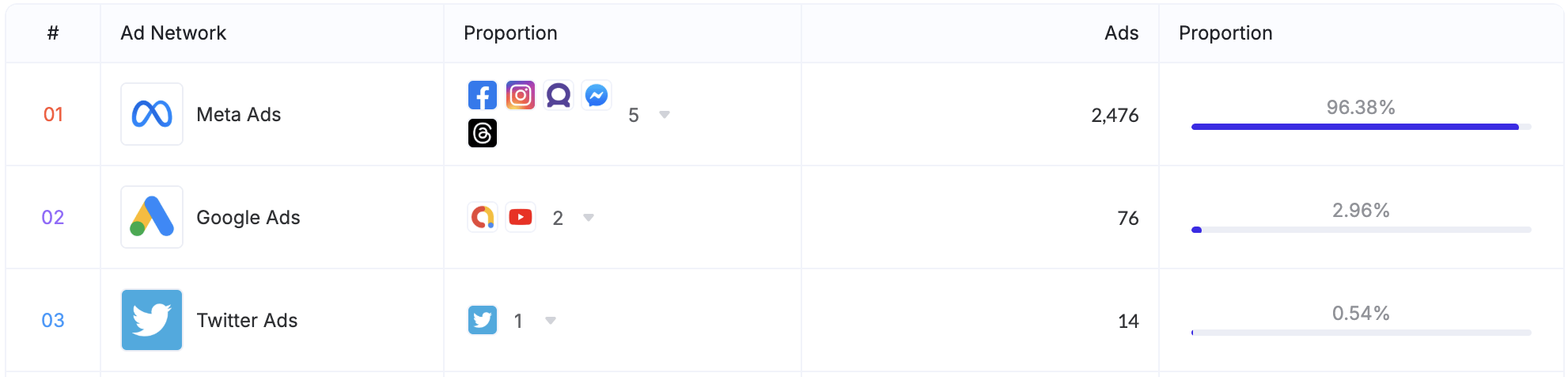Click the Instagram icon in Meta Ads row

521,95
